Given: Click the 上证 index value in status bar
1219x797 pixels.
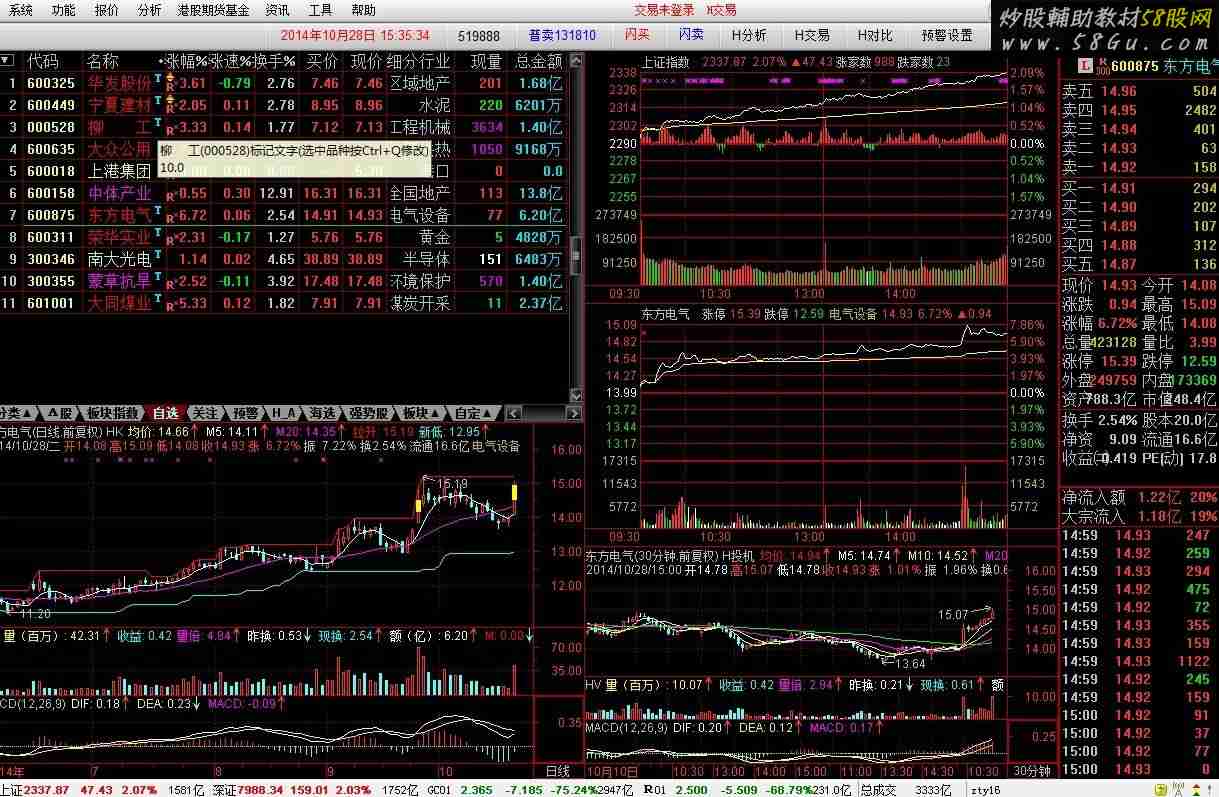Looking at the screenshot, I should [47, 789].
